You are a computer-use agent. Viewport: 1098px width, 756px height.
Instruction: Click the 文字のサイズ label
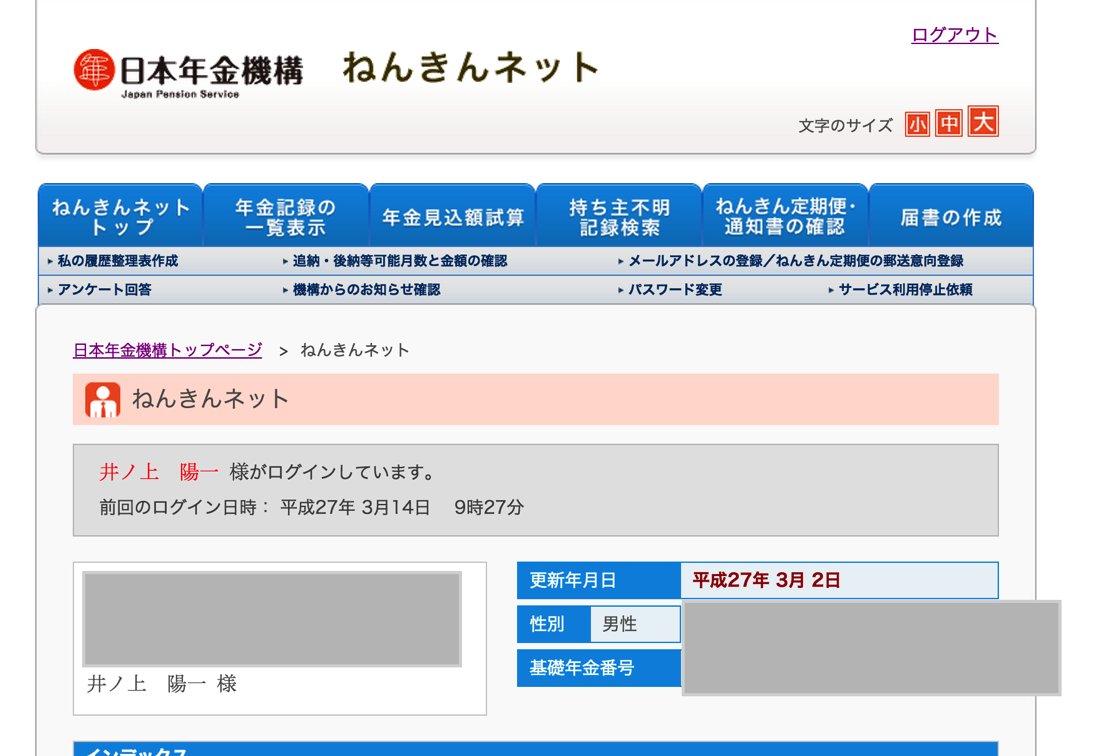(x=846, y=126)
